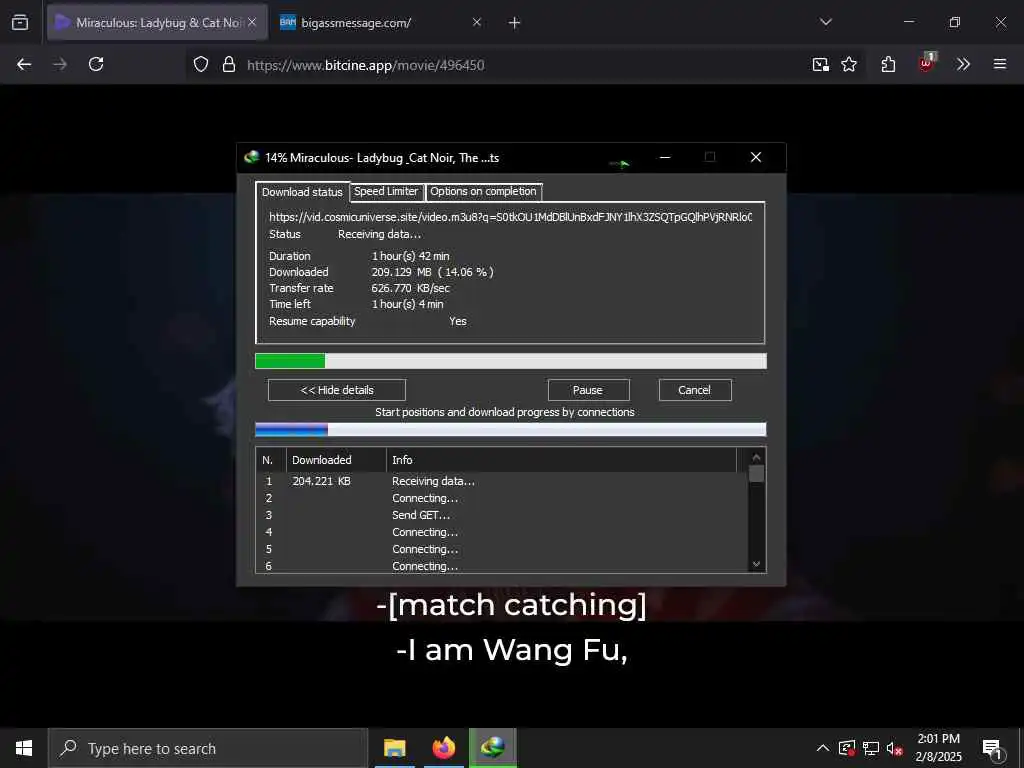
Task: Click the 209.129 MB downloaded value
Action: 401,272
